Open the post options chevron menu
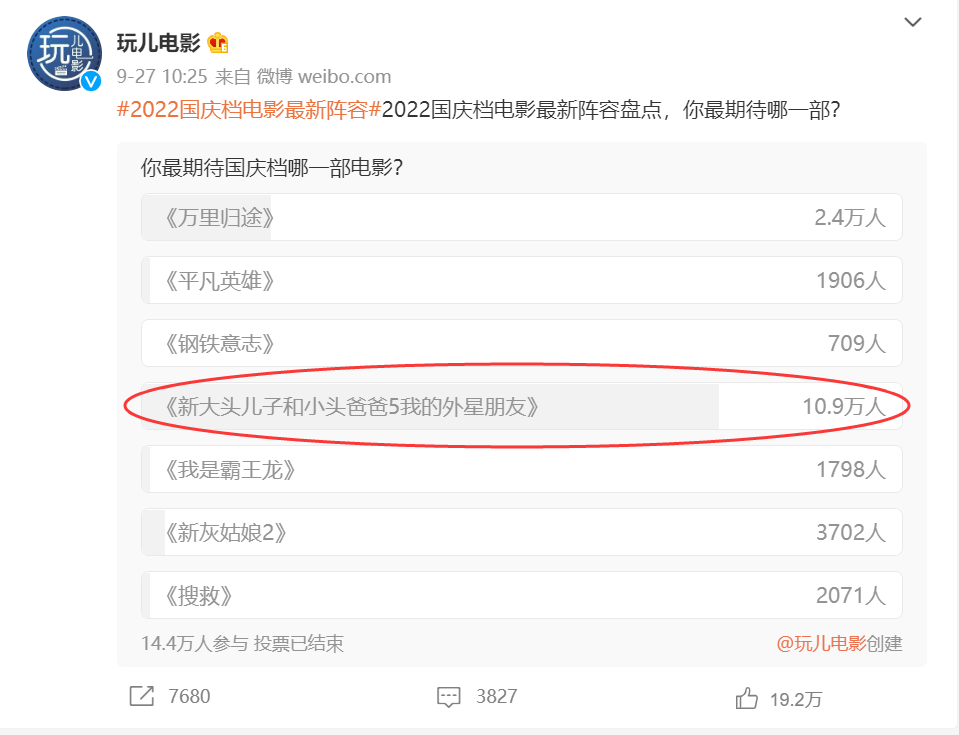The width and height of the screenshot is (959, 735). (913, 23)
